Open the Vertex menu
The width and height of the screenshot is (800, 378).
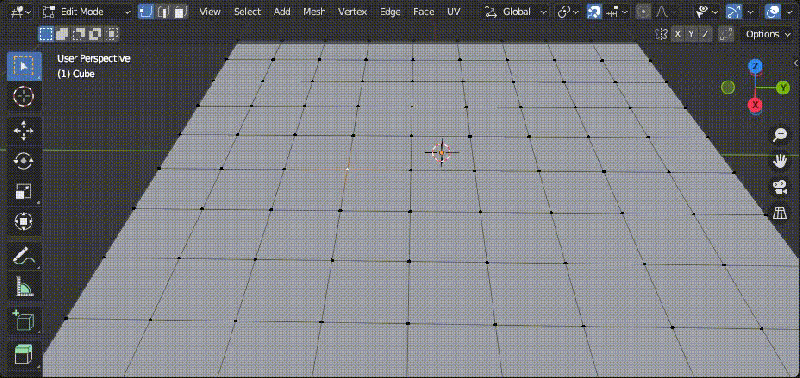tap(353, 11)
